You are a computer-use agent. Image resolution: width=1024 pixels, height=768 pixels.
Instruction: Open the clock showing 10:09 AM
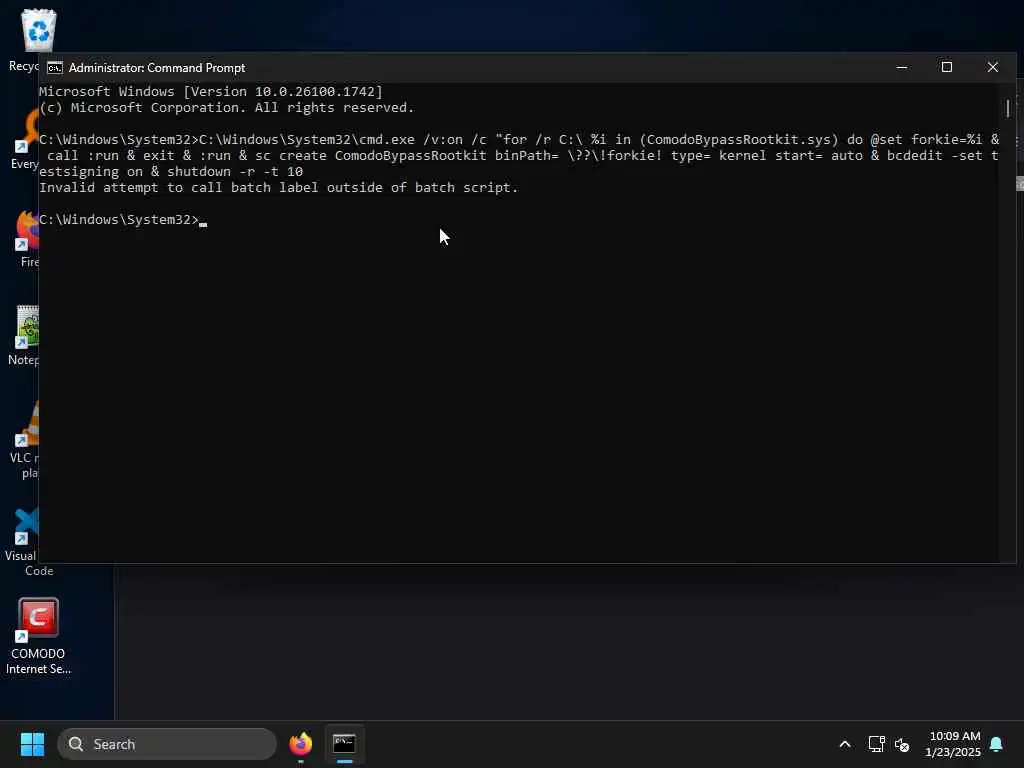point(953,744)
